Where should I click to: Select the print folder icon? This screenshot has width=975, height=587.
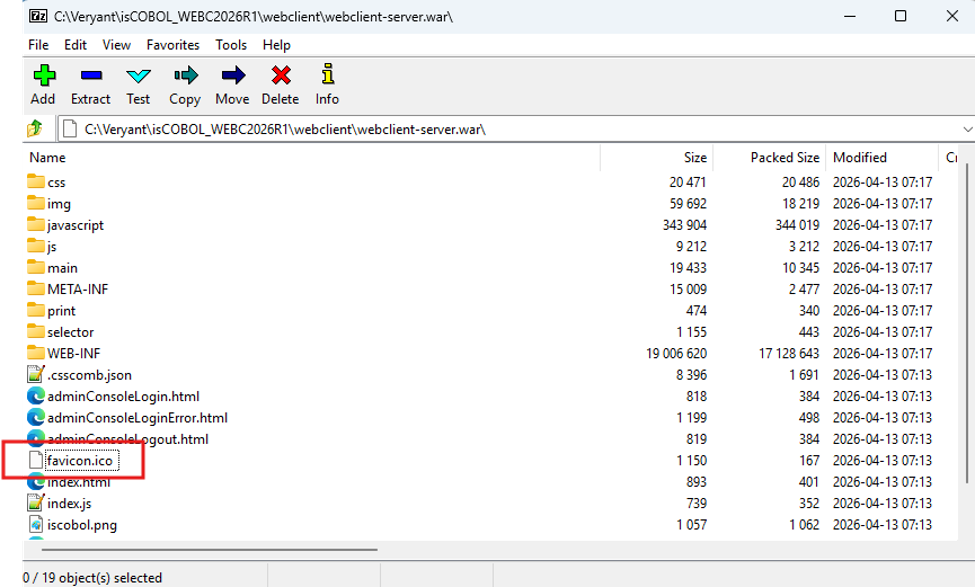[36, 310]
